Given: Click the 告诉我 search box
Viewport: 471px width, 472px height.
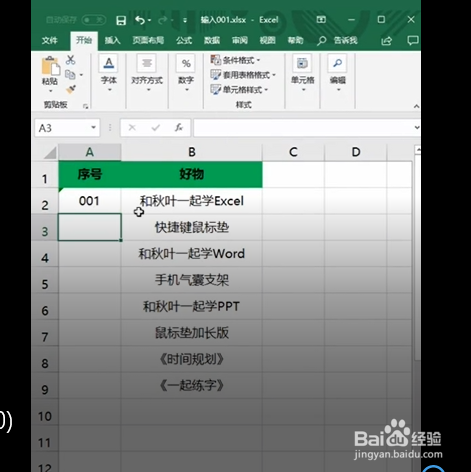Looking at the screenshot, I should point(337,41).
